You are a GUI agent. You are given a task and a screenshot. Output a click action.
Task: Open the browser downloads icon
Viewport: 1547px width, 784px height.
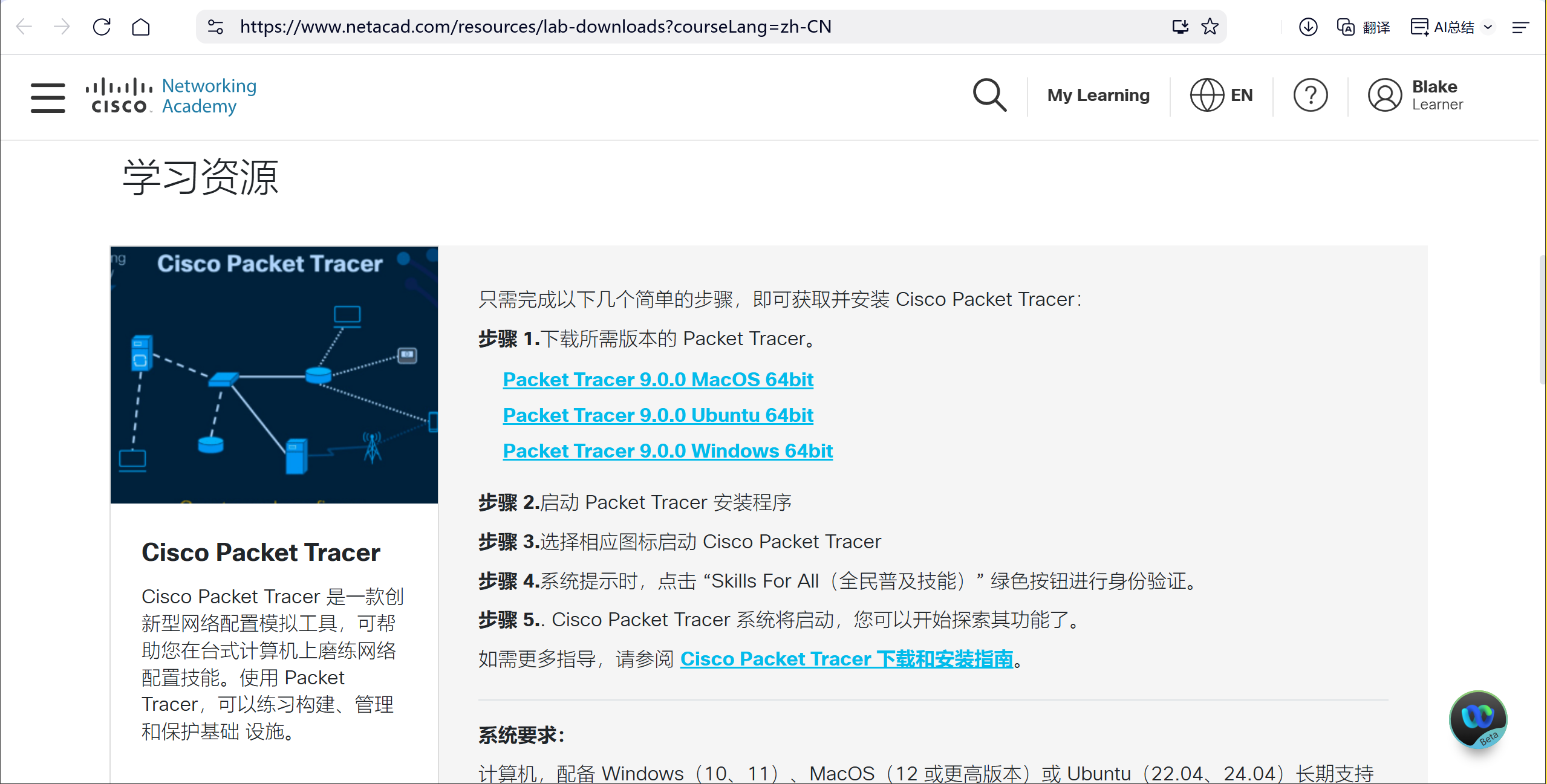tap(1308, 27)
